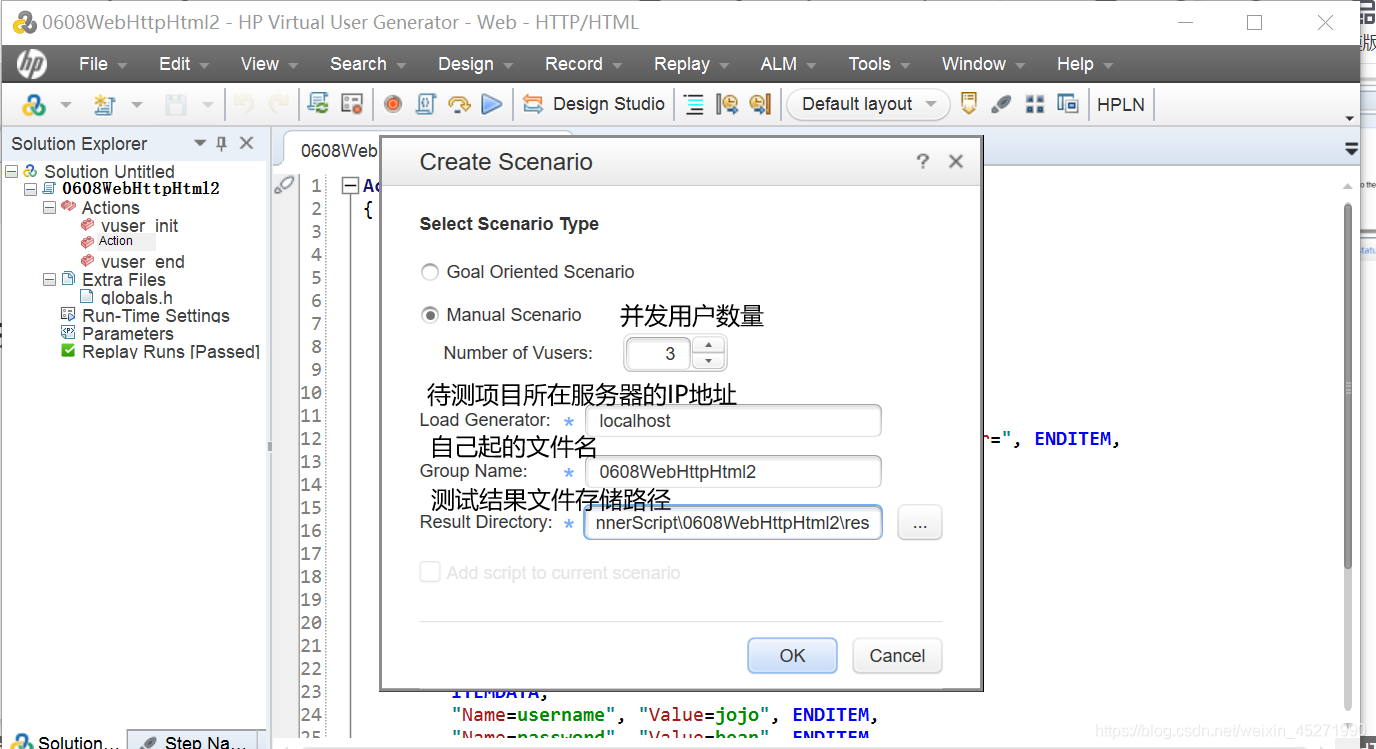Image resolution: width=1376 pixels, height=749 pixels.
Task: Click the record (red circle) toolbar icon
Action: click(x=392, y=104)
